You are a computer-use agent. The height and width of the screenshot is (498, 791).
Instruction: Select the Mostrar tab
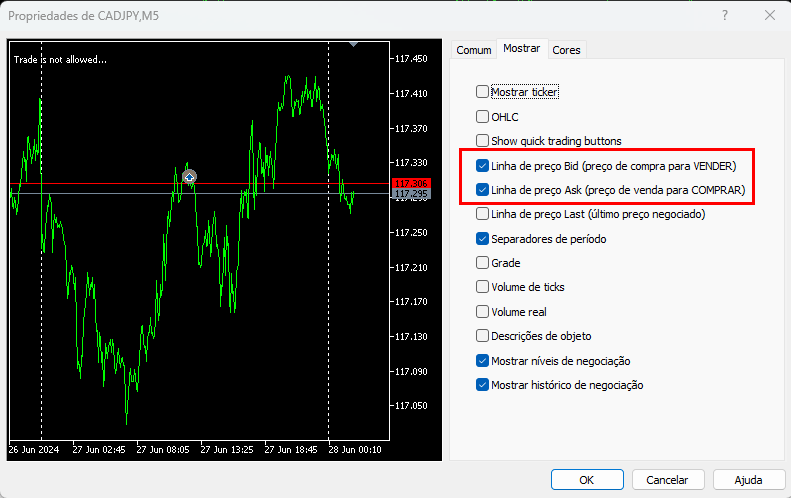coord(522,48)
